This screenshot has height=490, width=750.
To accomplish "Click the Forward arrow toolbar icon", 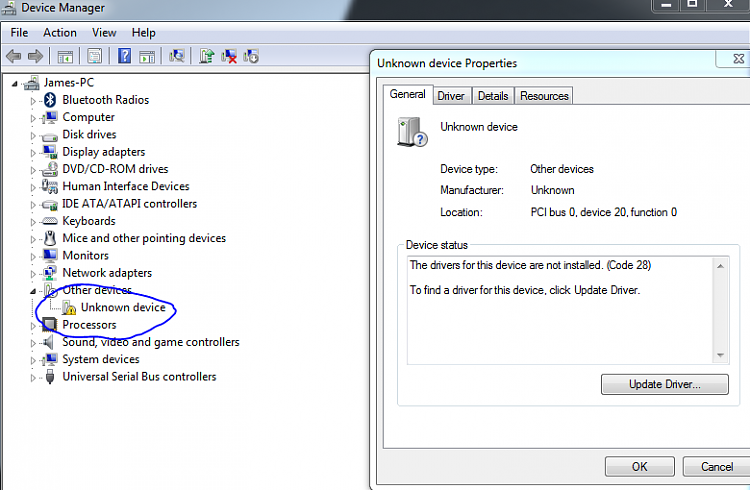I will click(x=35, y=56).
